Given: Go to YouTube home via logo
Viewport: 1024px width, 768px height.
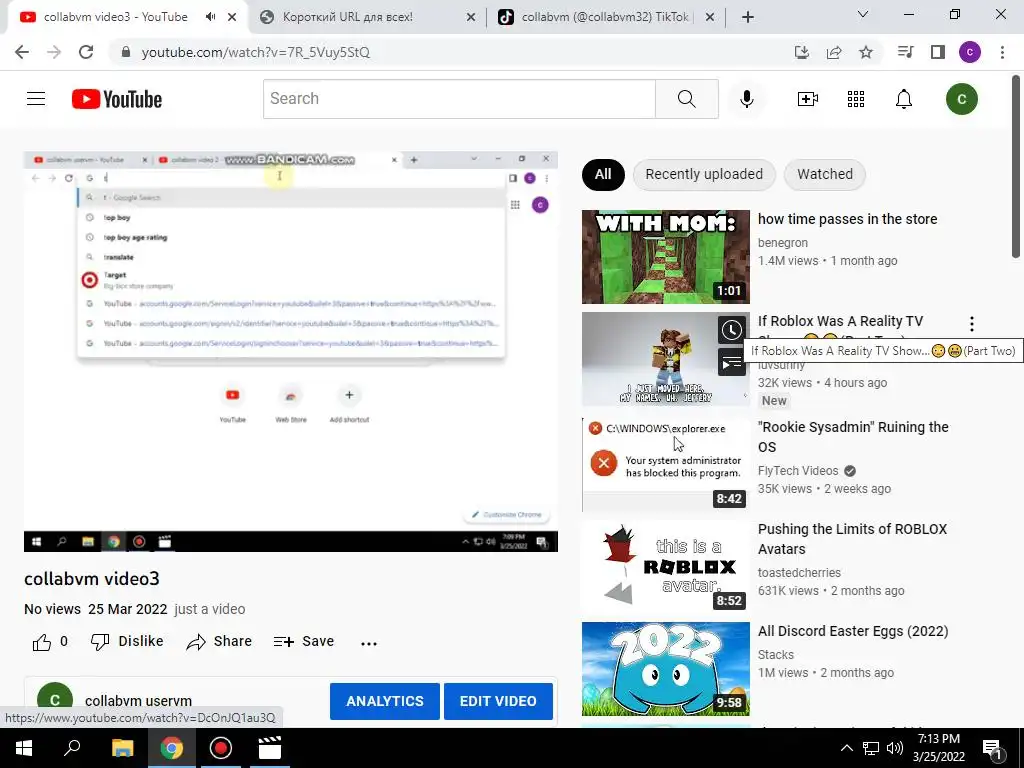Looking at the screenshot, I should click(x=117, y=99).
